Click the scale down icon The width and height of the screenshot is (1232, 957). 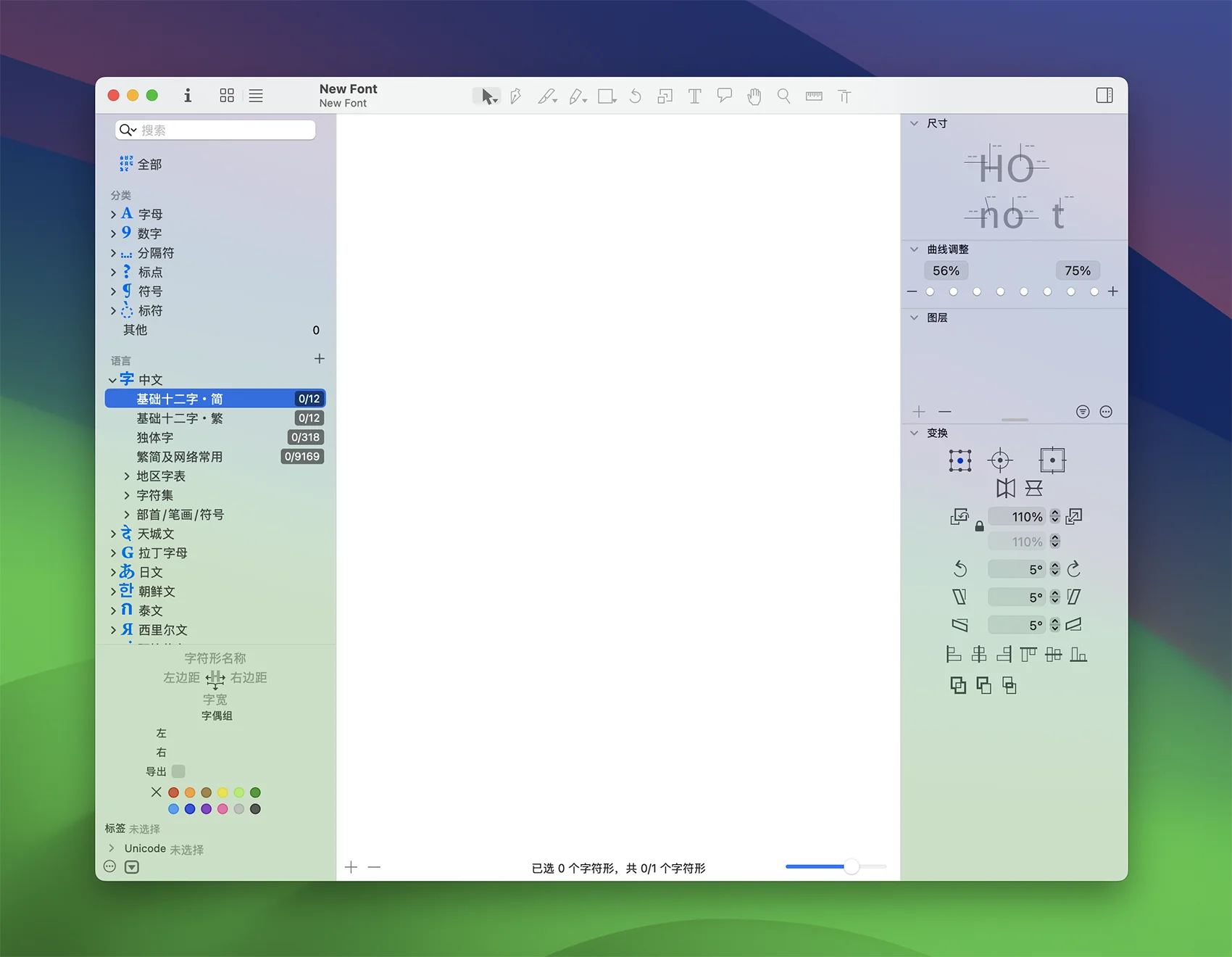click(x=959, y=516)
